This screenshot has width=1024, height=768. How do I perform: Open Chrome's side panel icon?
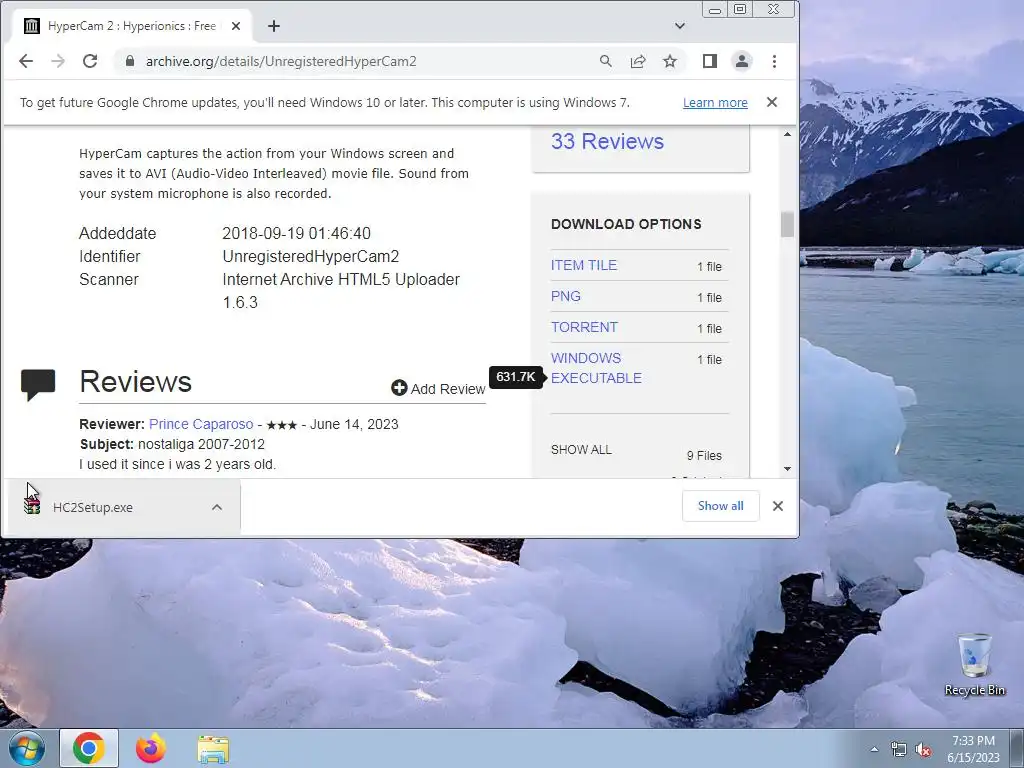(710, 61)
